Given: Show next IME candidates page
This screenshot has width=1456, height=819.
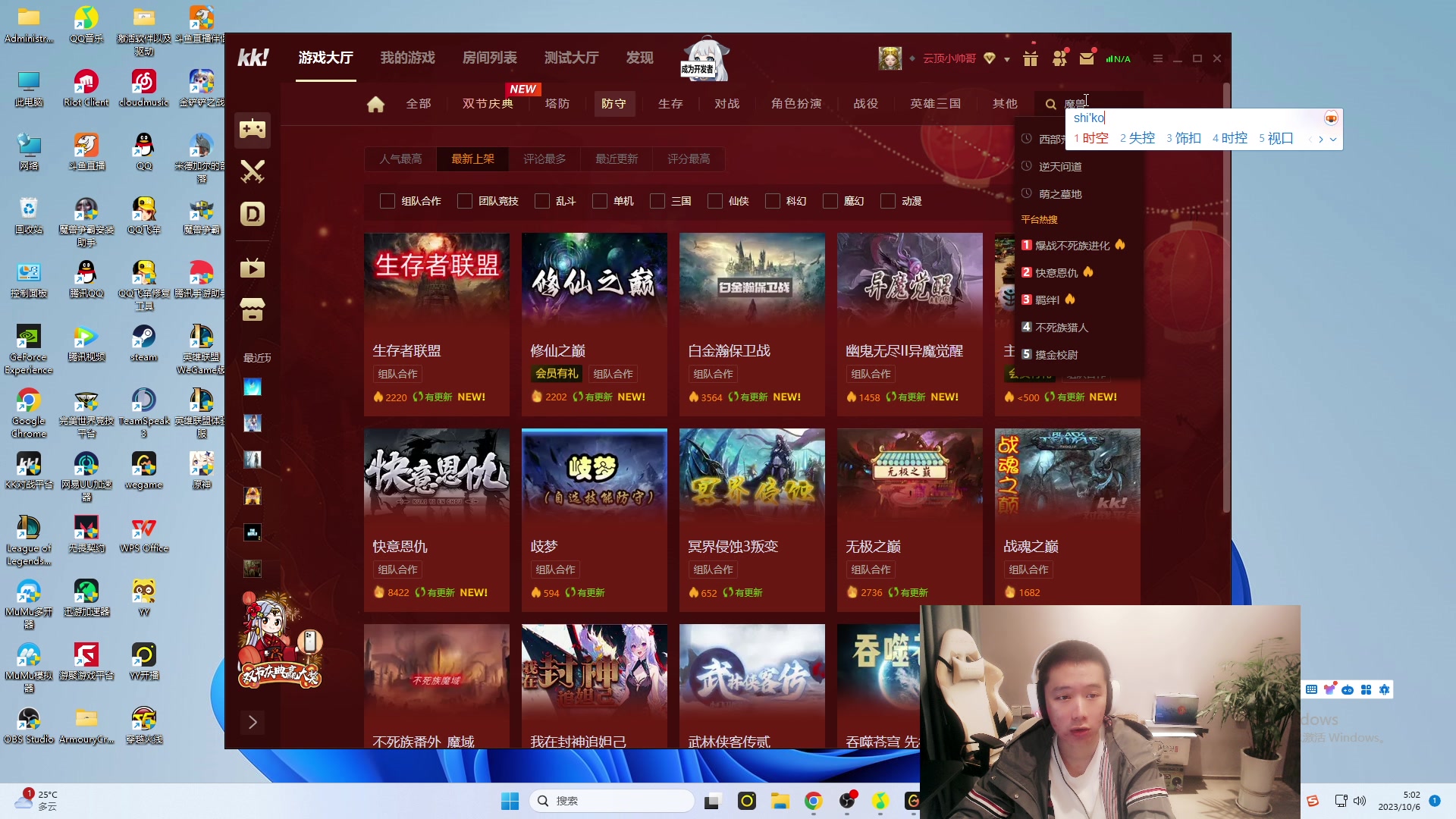Looking at the screenshot, I should 1321,139.
